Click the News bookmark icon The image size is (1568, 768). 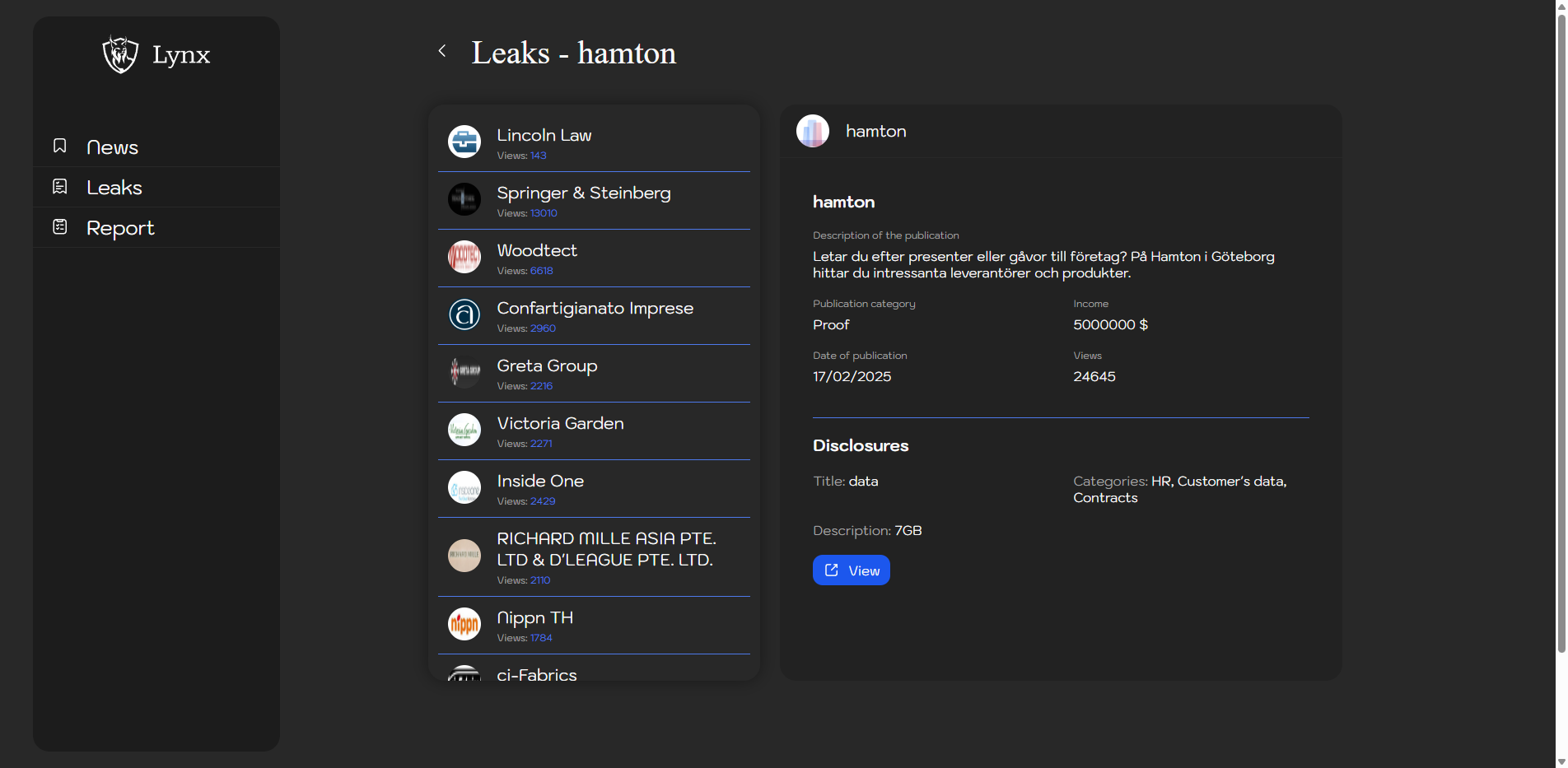pos(60,147)
